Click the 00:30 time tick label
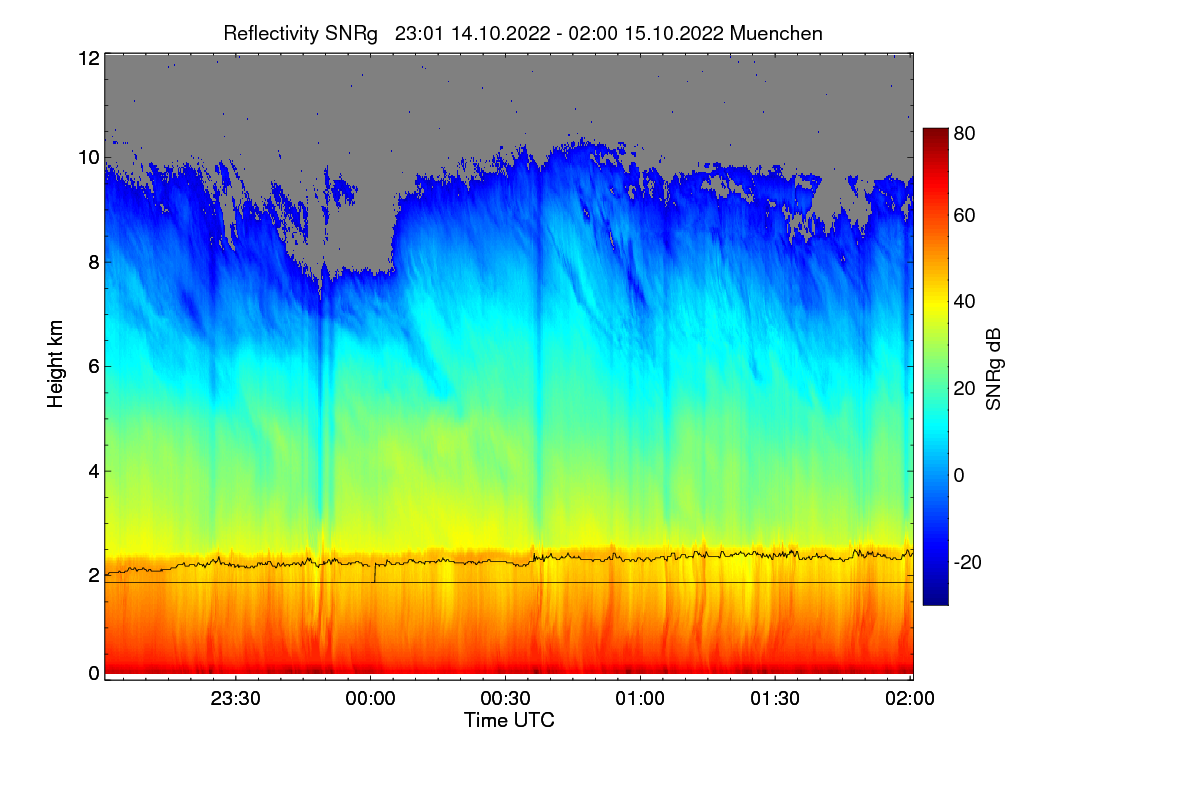Viewport: 1200px width, 800px height. tap(505, 699)
